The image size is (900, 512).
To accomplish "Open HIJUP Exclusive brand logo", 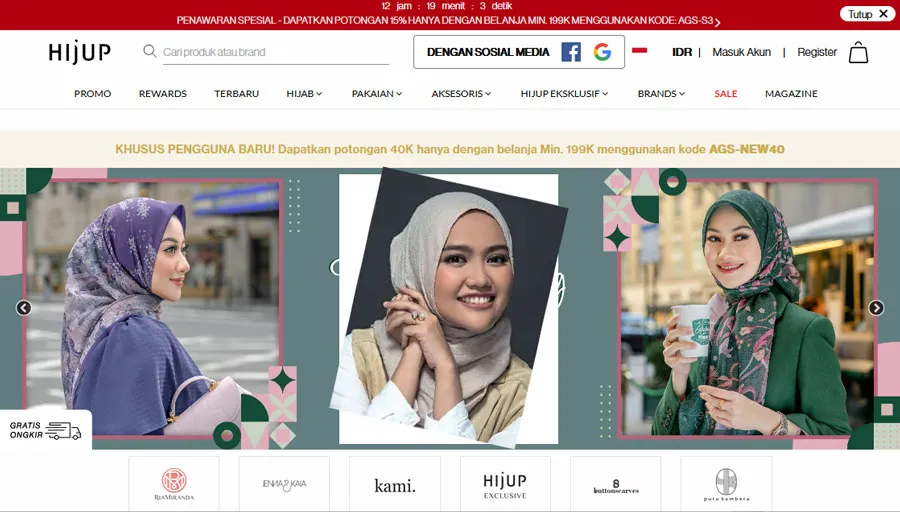I will point(505,483).
